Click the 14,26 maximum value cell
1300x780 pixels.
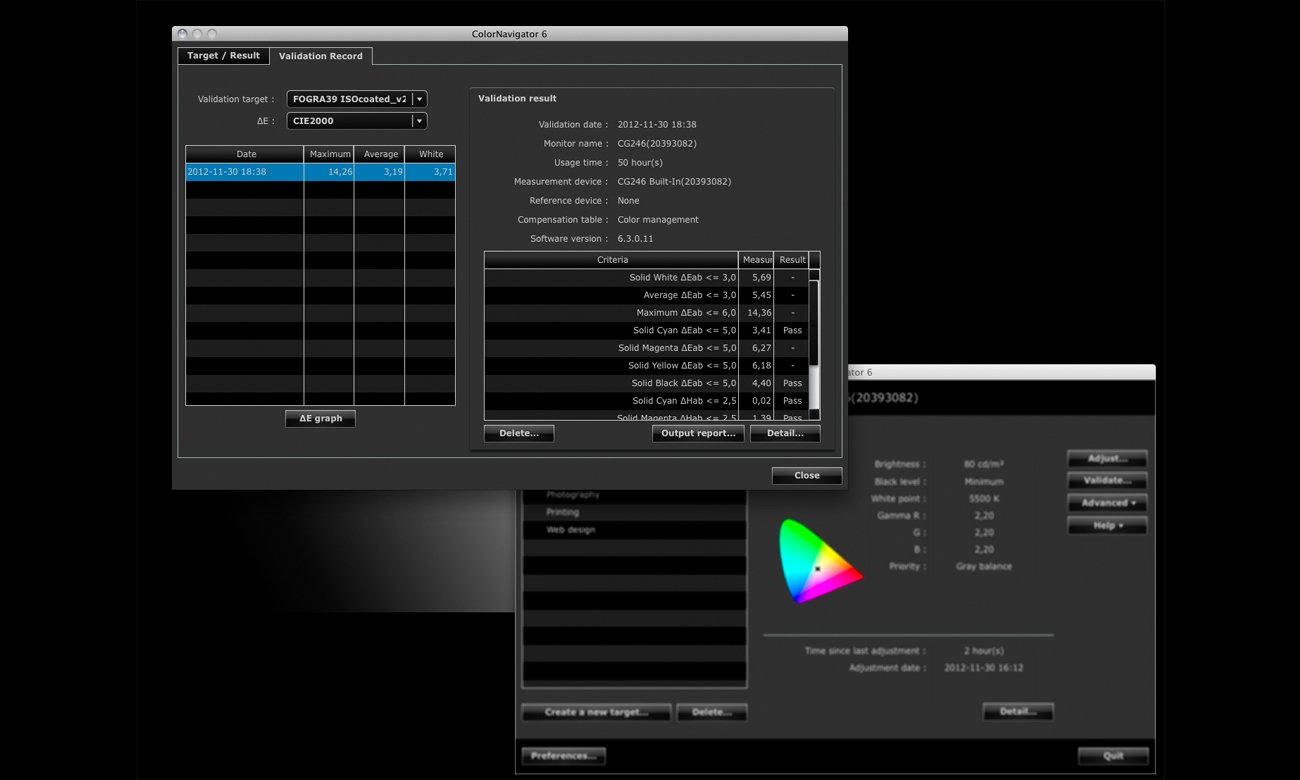[x=330, y=172]
